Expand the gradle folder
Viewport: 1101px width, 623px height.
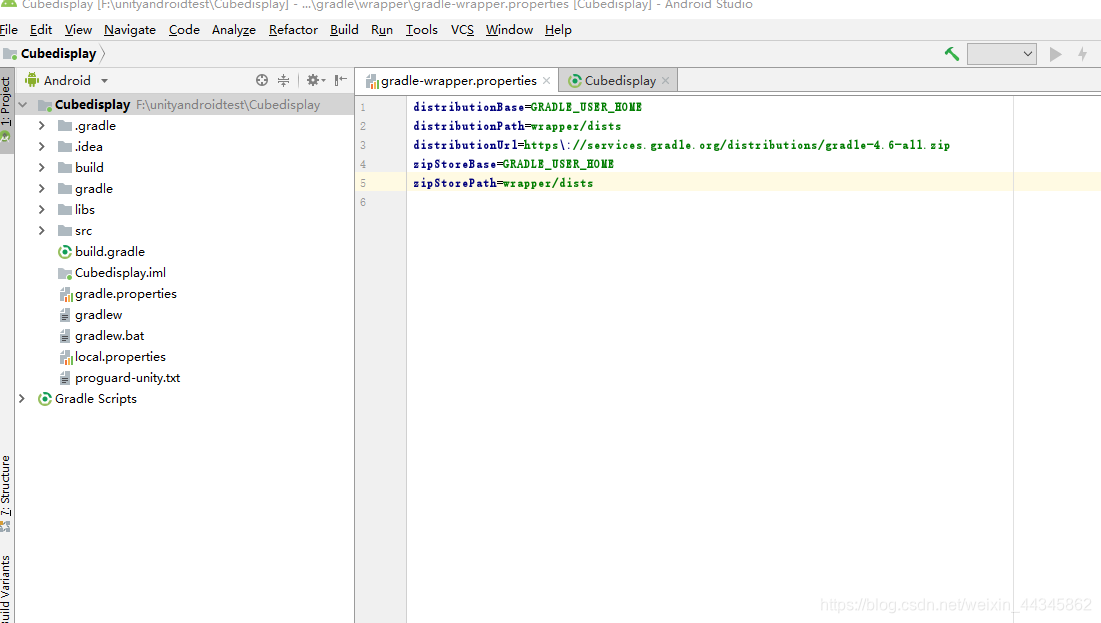(41, 189)
